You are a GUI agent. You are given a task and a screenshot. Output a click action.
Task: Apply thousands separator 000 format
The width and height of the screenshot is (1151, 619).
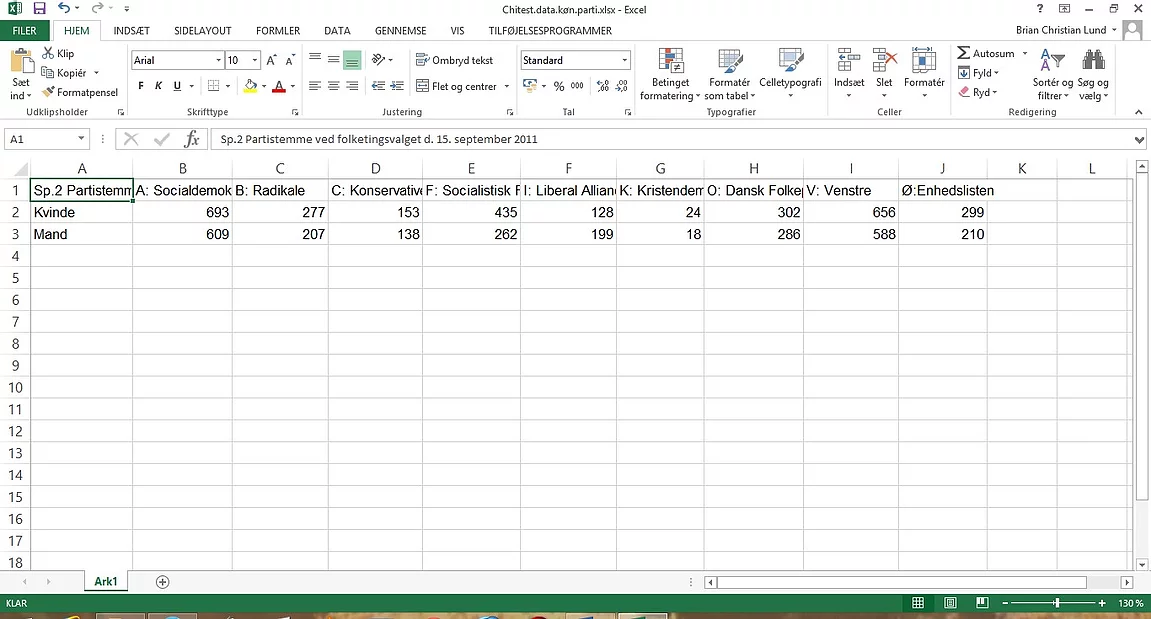click(x=578, y=87)
